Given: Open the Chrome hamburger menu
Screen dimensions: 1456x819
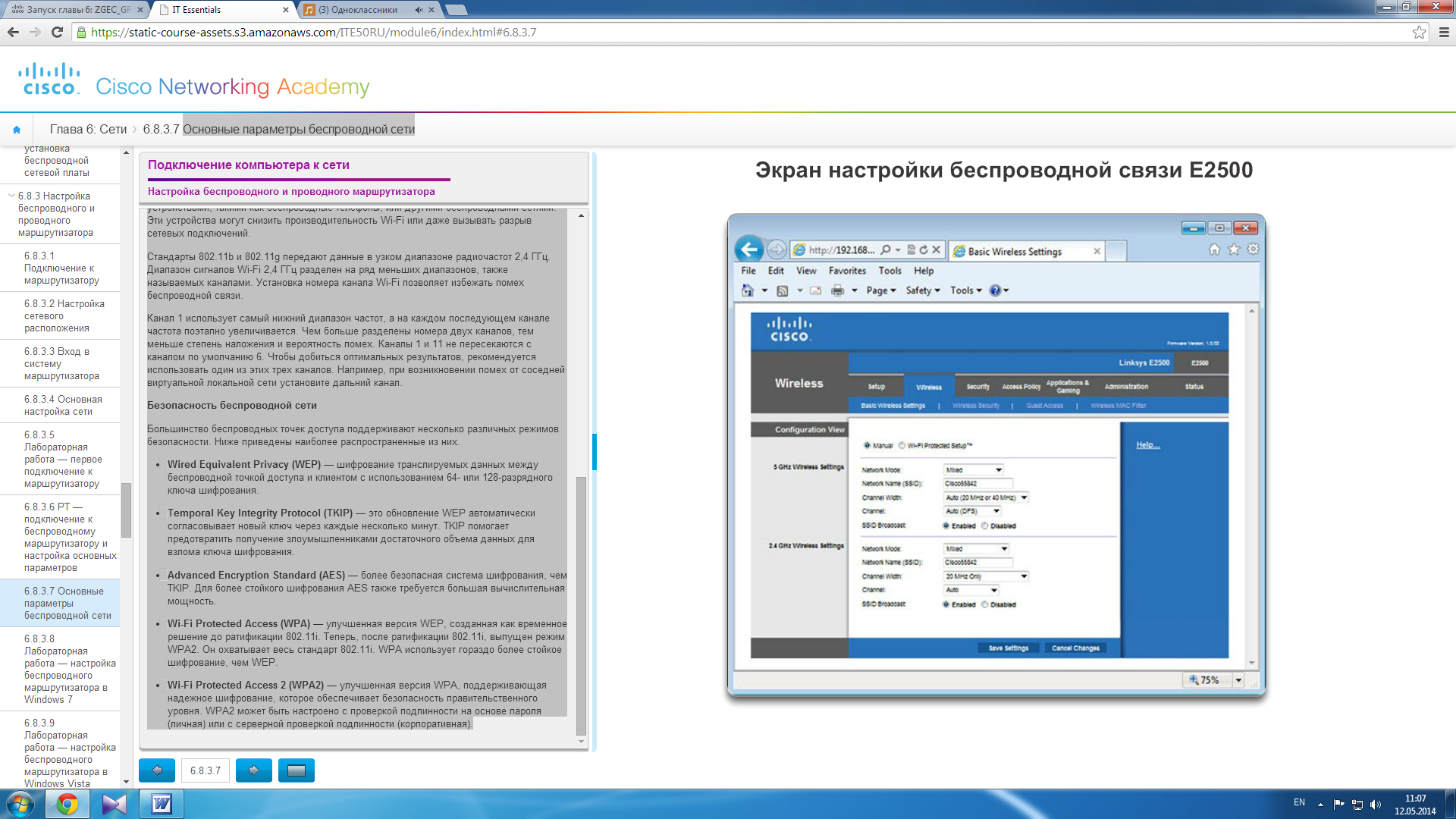Looking at the screenshot, I should click(x=1444, y=32).
